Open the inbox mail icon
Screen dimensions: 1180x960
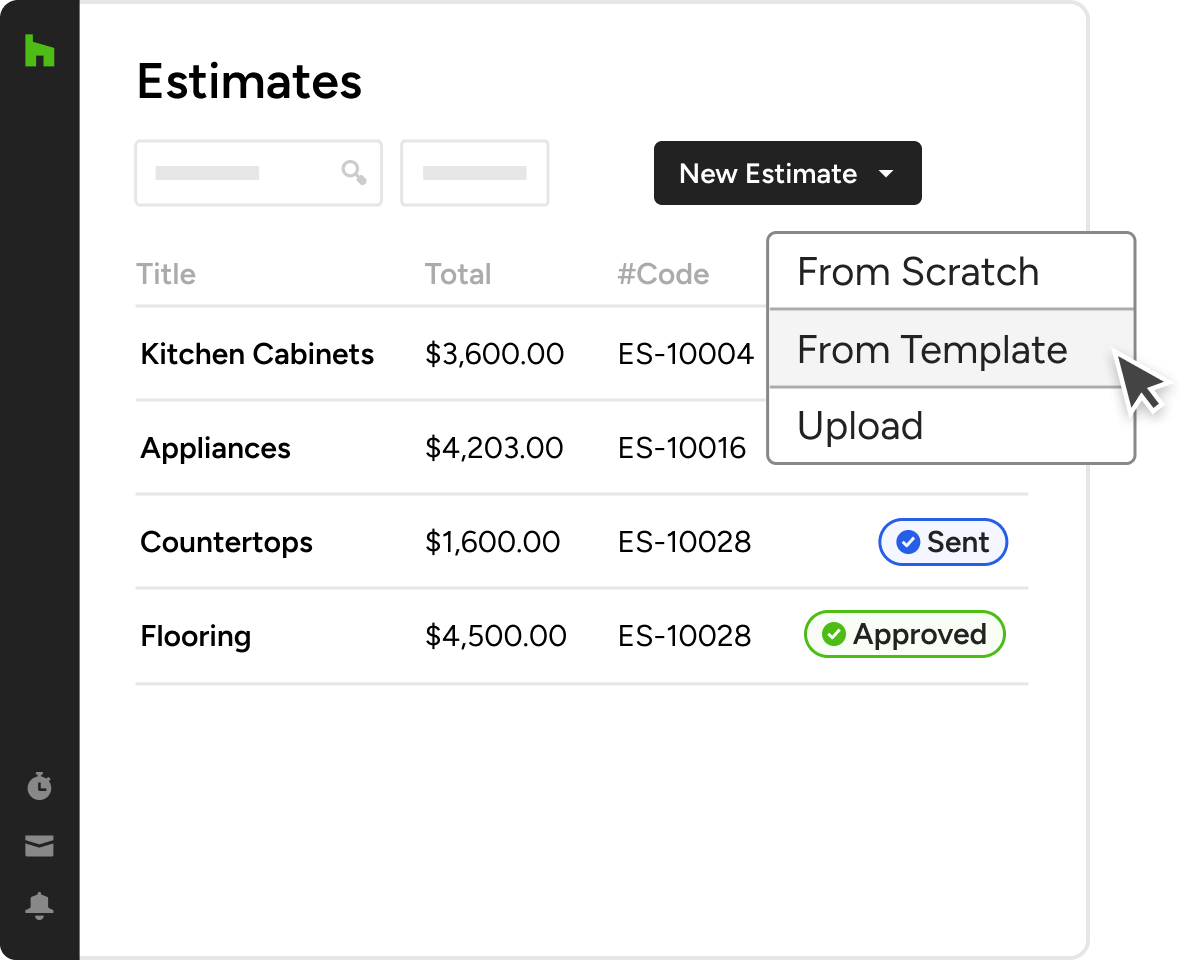click(39, 846)
